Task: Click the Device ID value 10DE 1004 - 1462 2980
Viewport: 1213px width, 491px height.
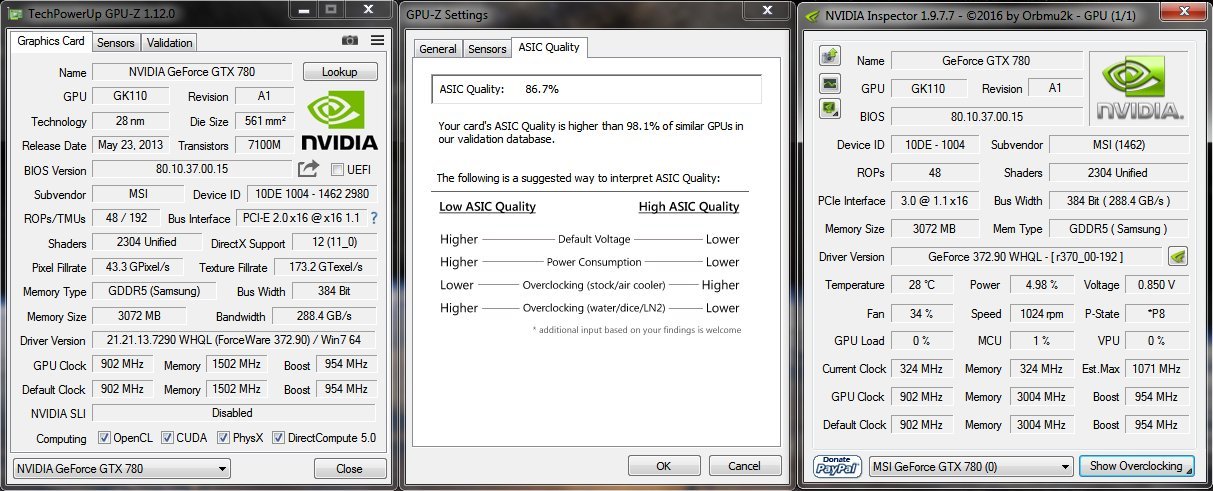Action: [311, 194]
